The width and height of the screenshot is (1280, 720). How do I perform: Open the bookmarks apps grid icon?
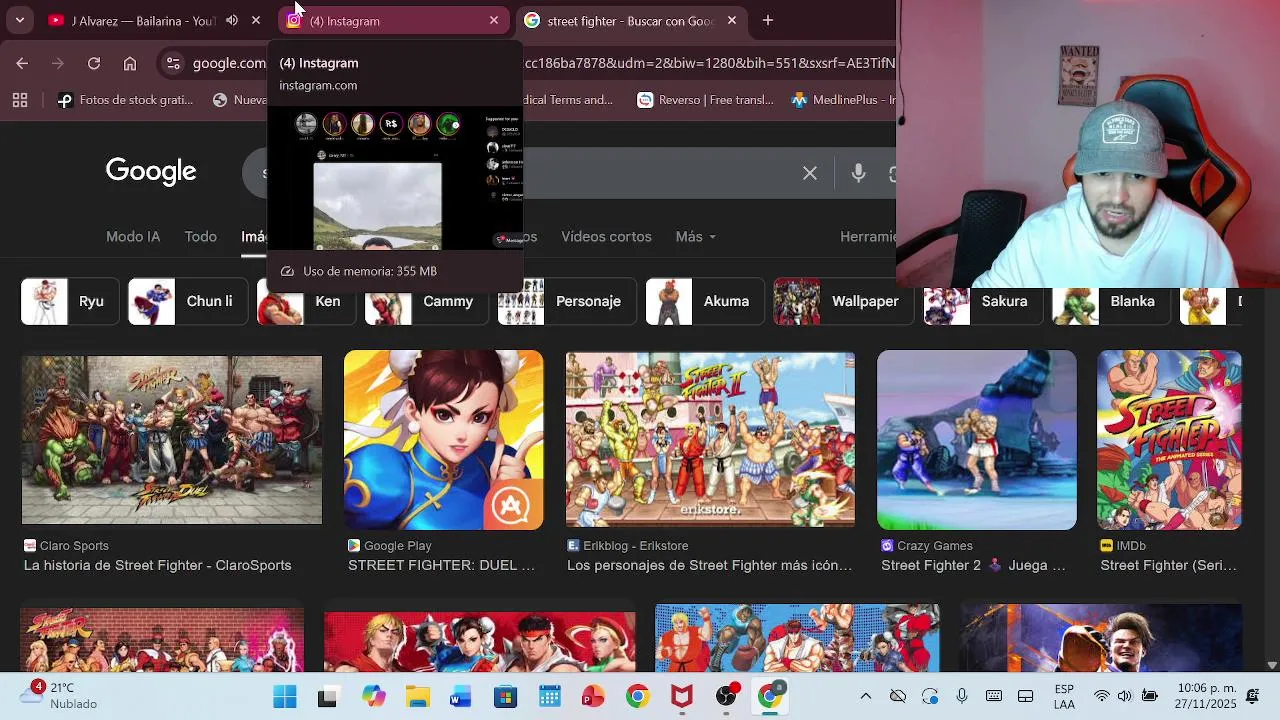(x=20, y=100)
